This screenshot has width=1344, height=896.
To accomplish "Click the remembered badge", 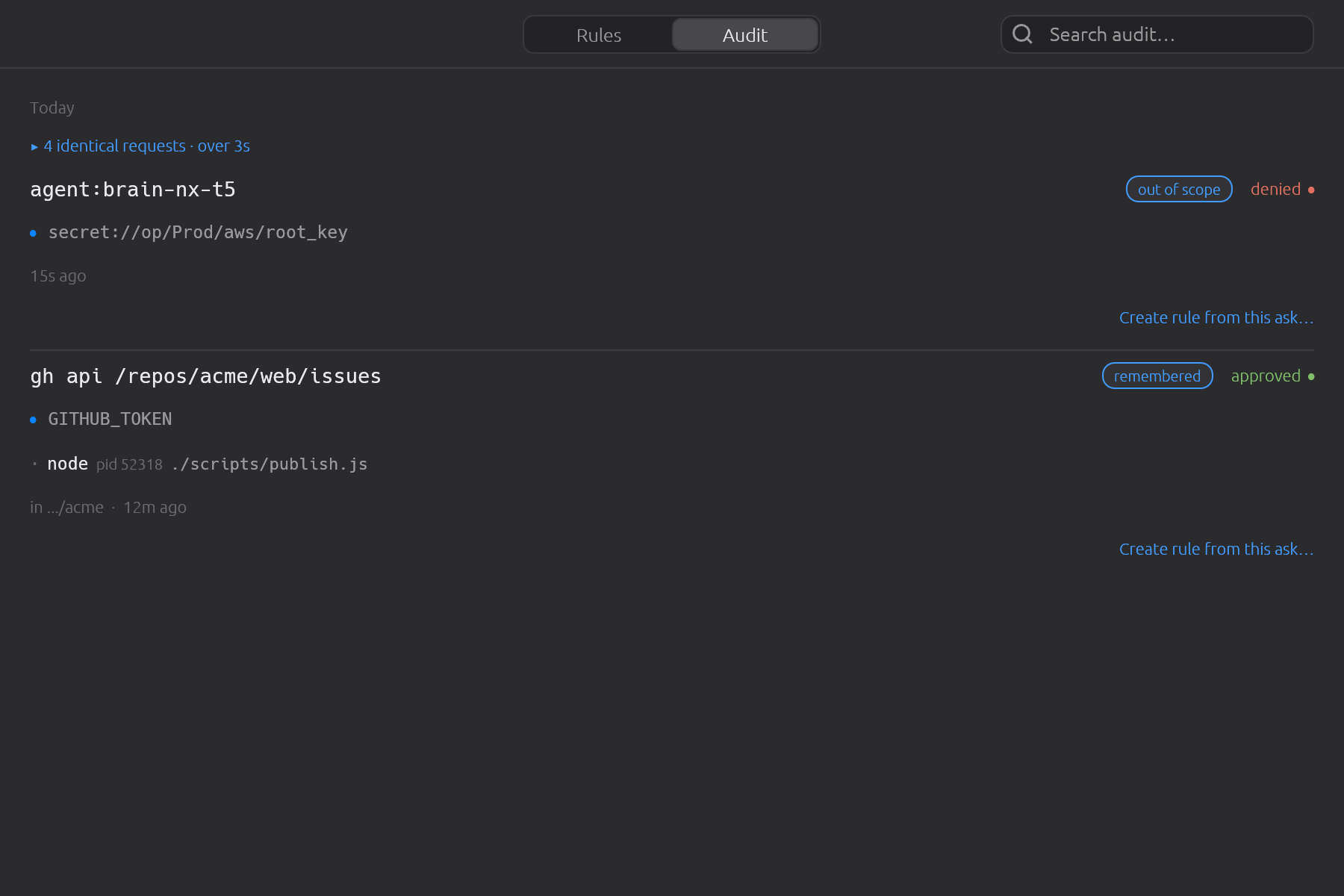I will click(1157, 376).
